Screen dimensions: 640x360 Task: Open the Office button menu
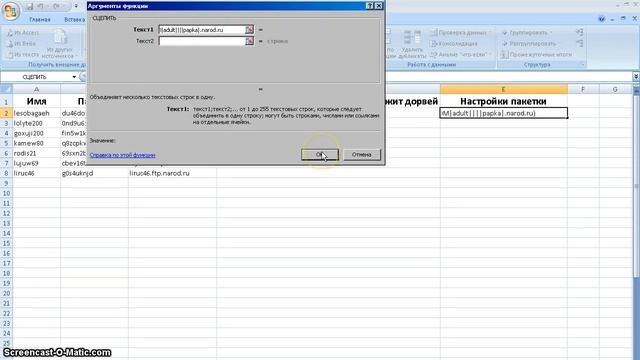point(11,11)
